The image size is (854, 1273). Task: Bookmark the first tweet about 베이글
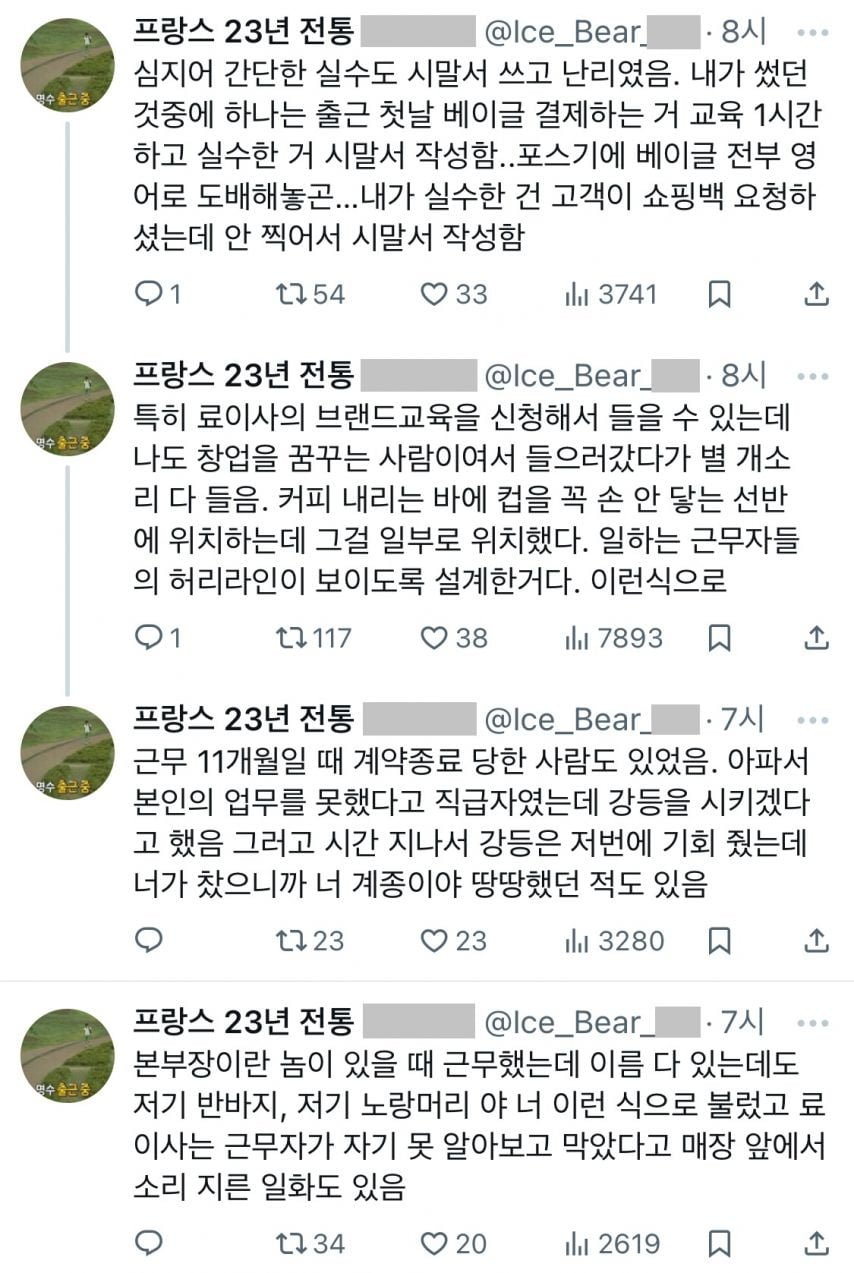pos(719,293)
